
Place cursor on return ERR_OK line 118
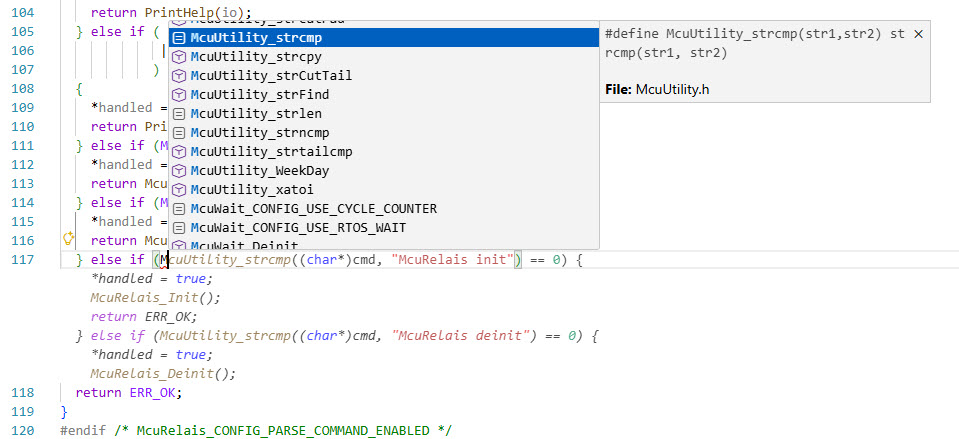[129, 393]
